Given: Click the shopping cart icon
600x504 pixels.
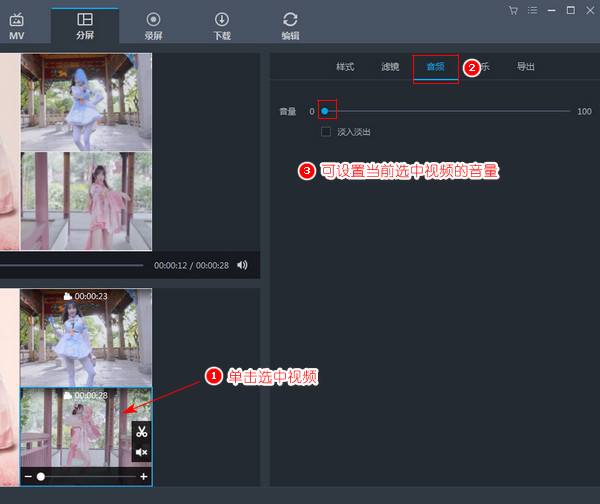Looking at the screenshot, I should [513, 11].
